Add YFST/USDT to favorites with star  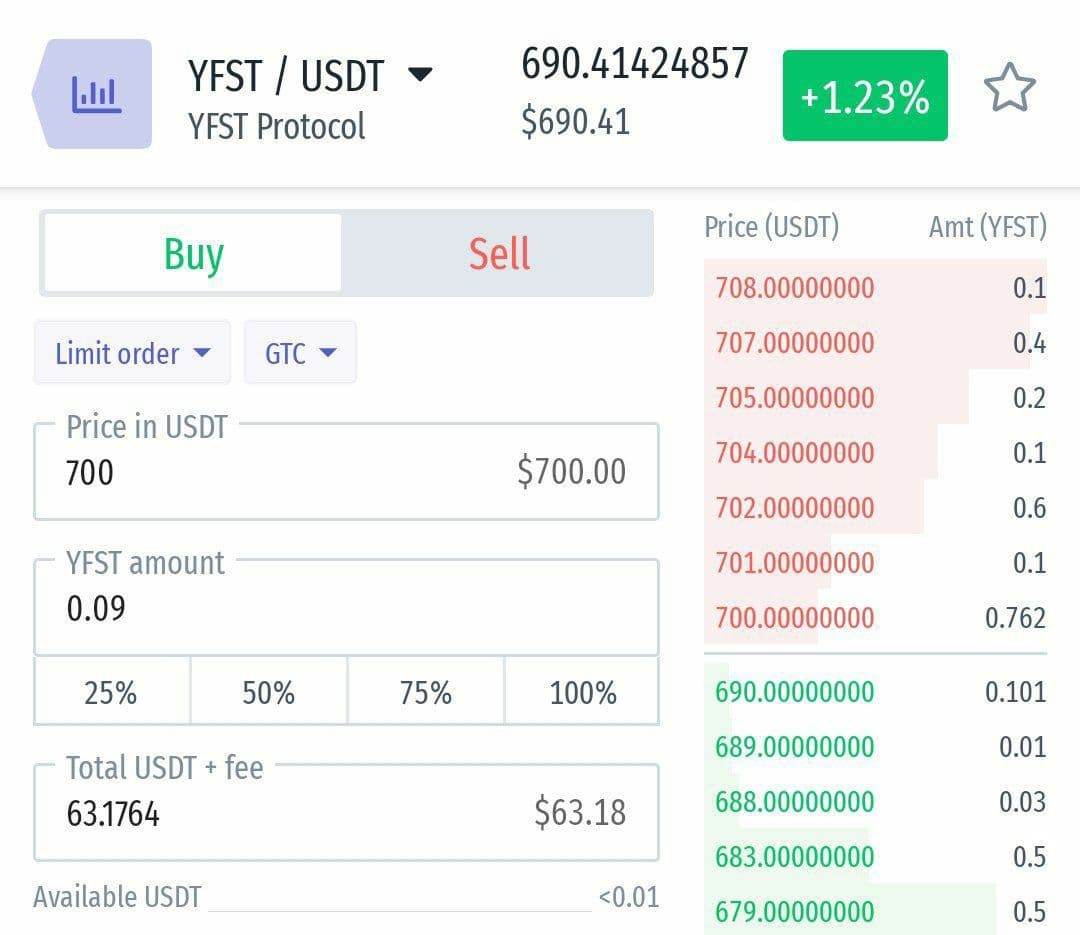coord(1009,91)
